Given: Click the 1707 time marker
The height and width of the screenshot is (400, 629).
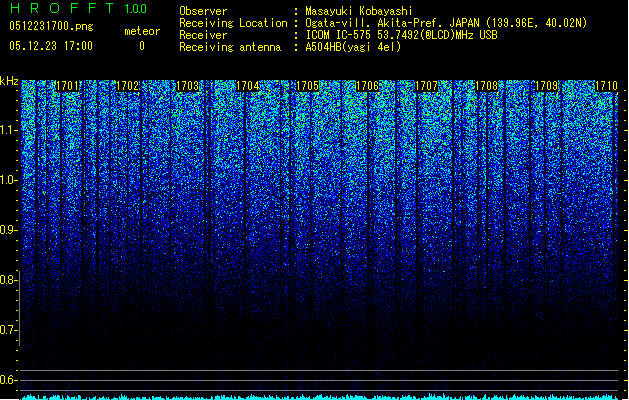Looking at the screenshot, I should [x=426, y=86].
